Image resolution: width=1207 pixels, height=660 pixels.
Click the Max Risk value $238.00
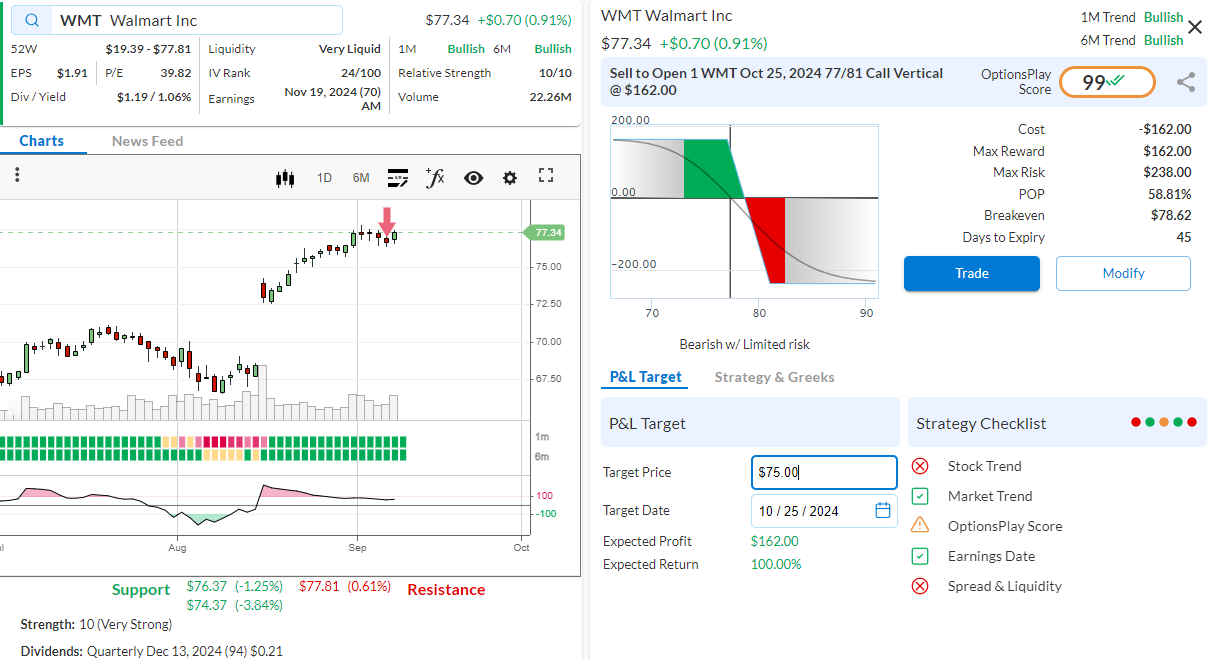pos(1167,173)
